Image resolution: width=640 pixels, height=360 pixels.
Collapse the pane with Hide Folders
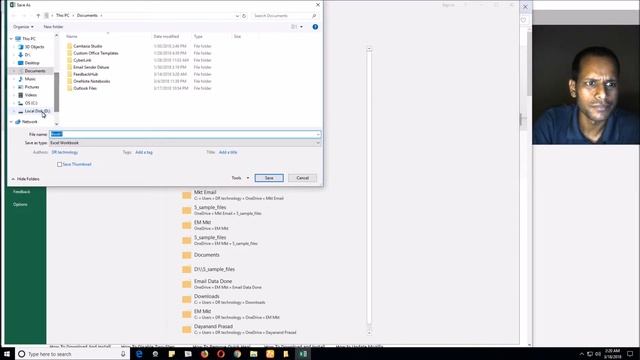click(25, 179)
